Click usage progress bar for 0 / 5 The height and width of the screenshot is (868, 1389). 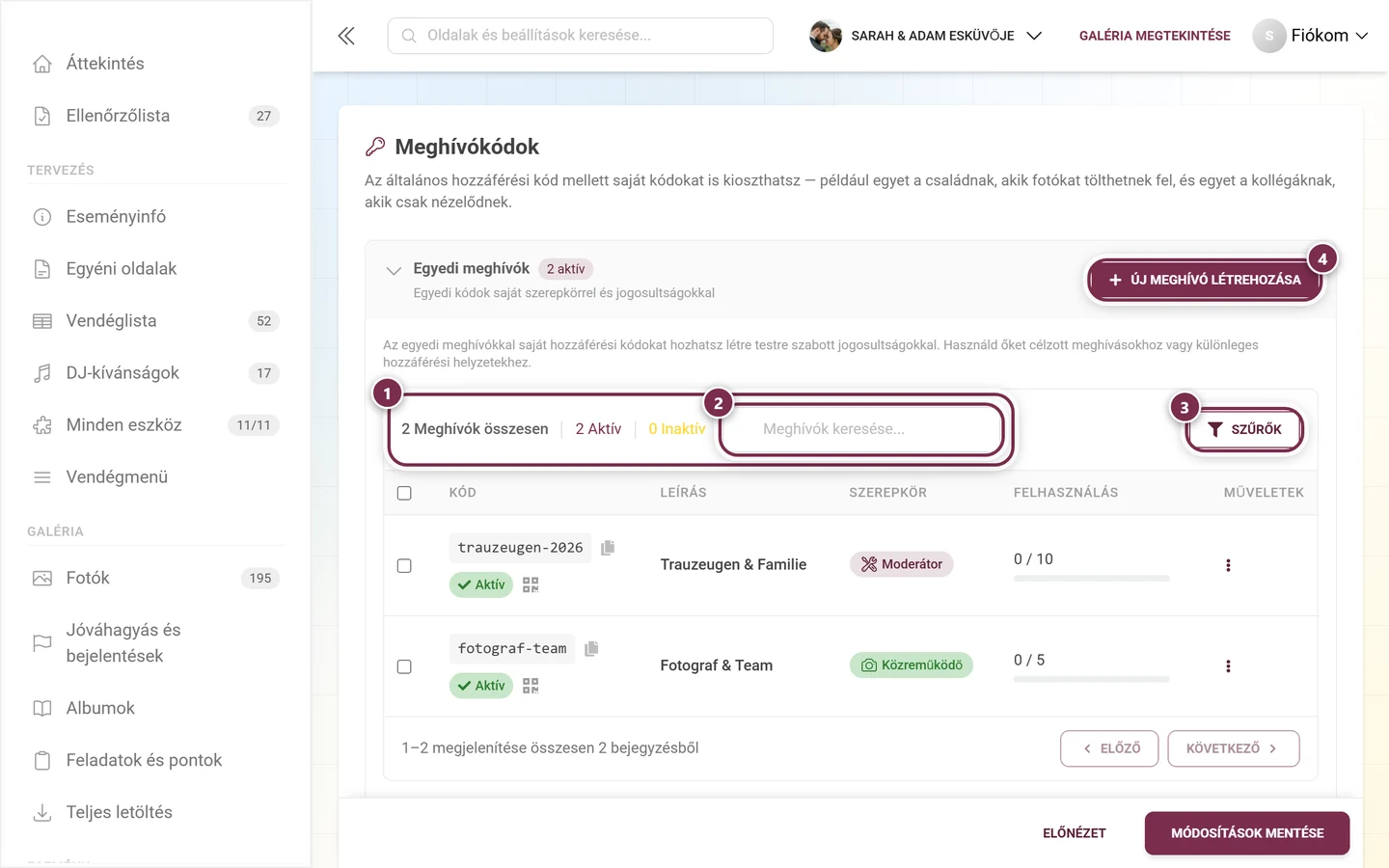pos(1091,680)
